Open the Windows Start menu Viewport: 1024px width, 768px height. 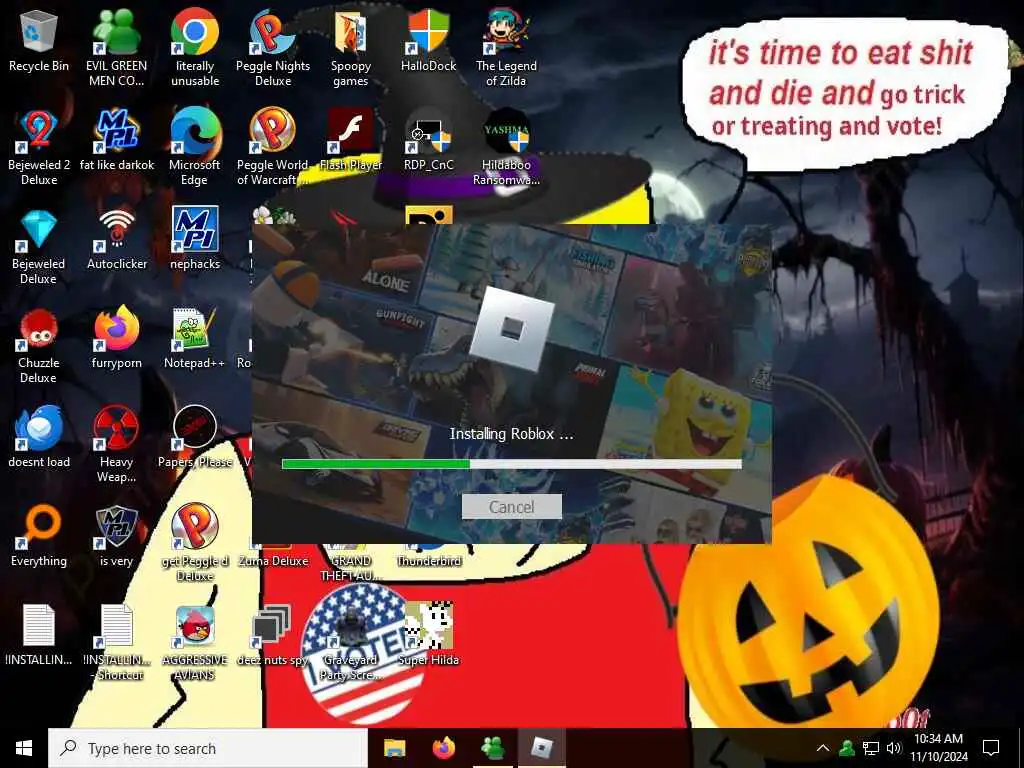pyautogui.click(x=24, y=748)
